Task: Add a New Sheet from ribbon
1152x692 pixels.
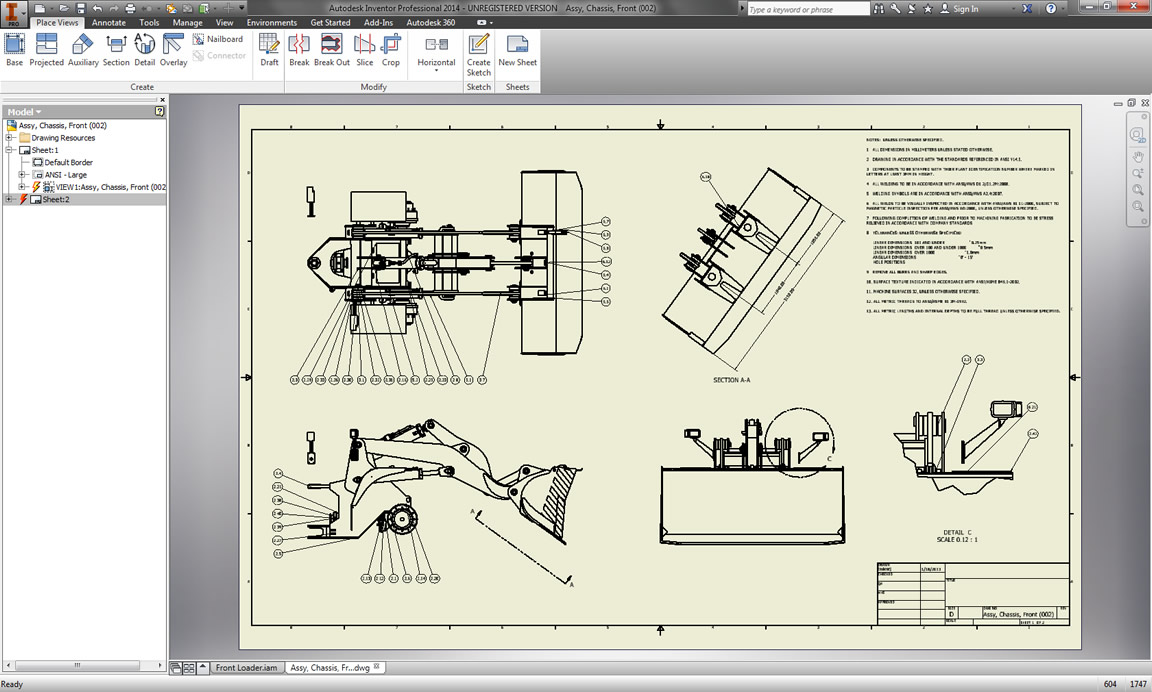Action: (517, 50)
